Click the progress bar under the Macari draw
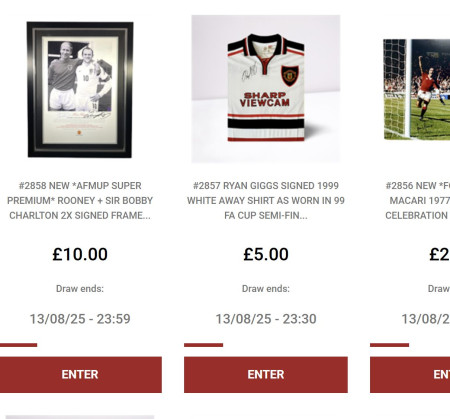Screen dimensions: 450x419 coord(410,345)
